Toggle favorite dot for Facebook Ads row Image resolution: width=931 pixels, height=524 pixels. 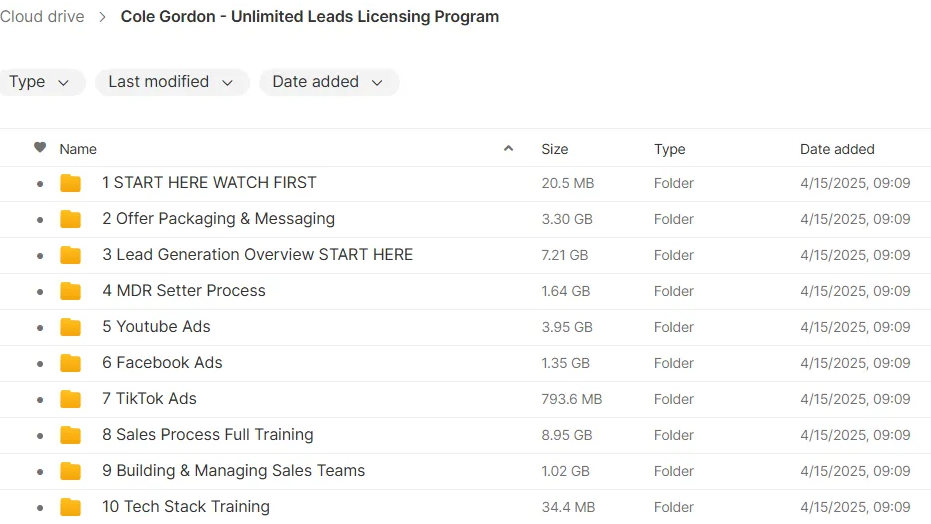point(40,364)
